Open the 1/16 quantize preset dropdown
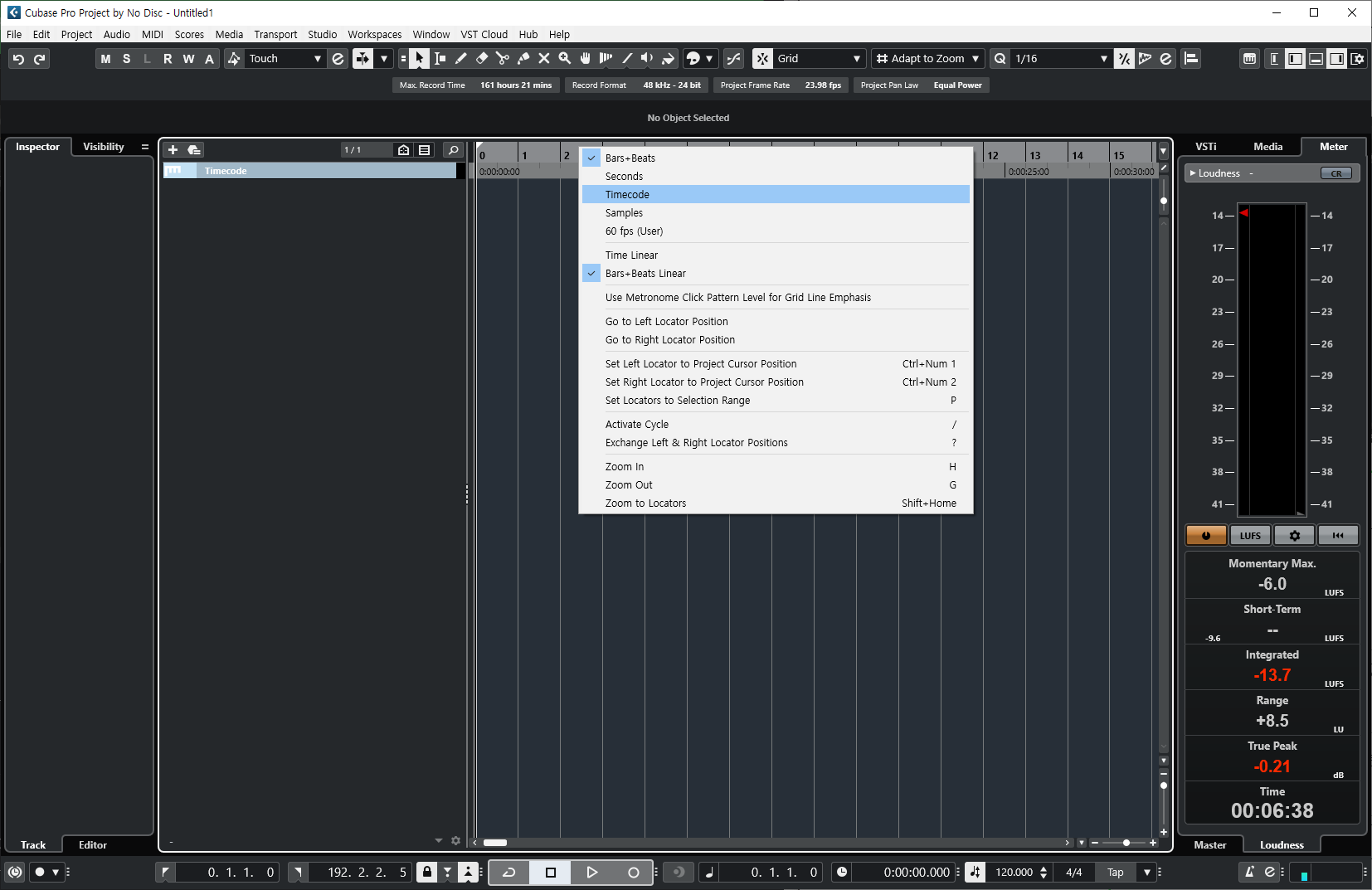Image resolution: width=1372 pixels, height=890 pixels. 1062,59
